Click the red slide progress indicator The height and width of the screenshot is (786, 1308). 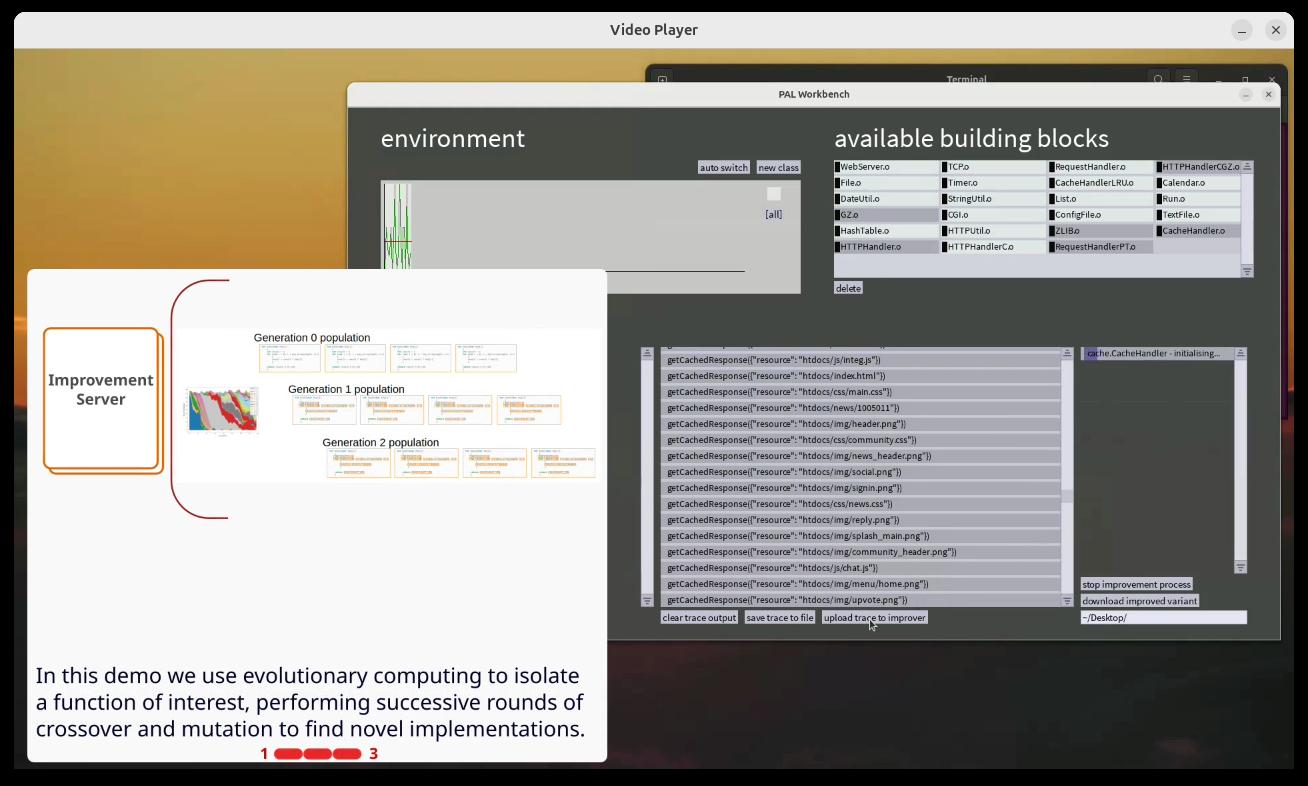point(317,754)
